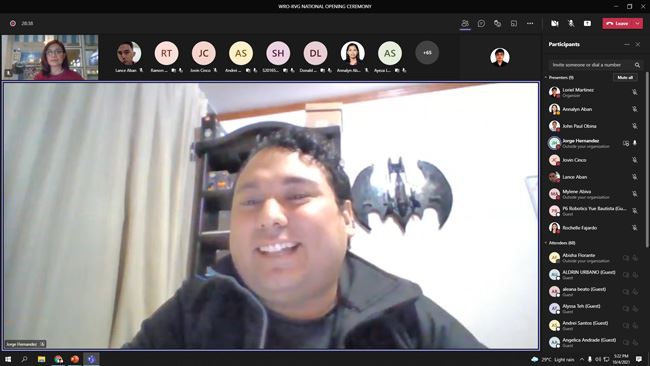Open File Explorer from the taskbar
Screen dimensions: 650x366
point(41,359)
